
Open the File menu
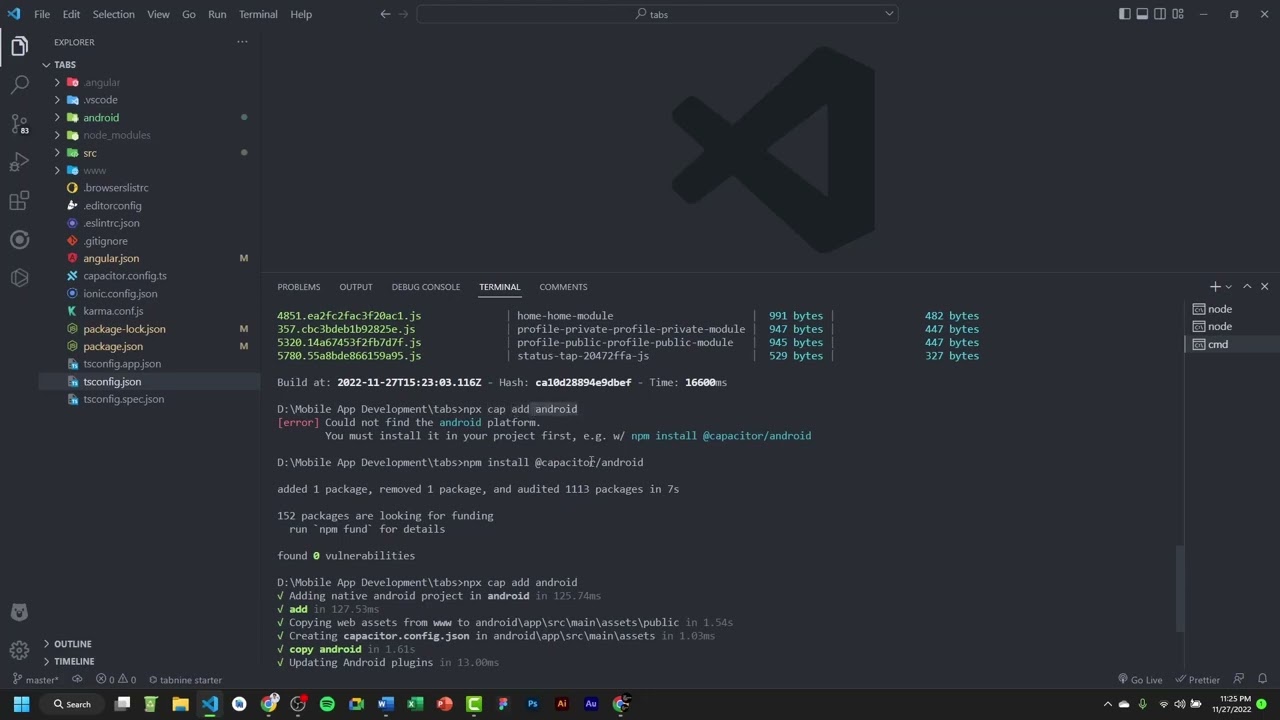pos(42,14)
